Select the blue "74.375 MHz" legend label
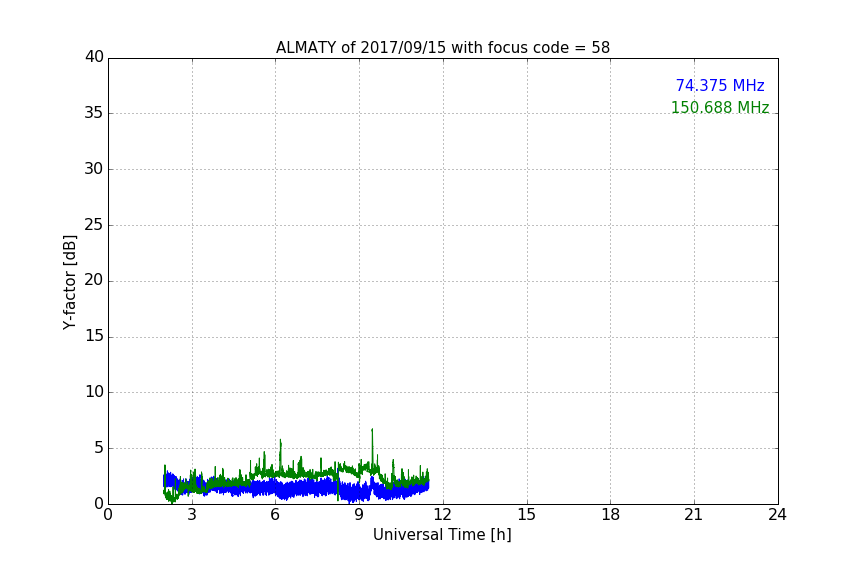864x576 pixels. 720,86
